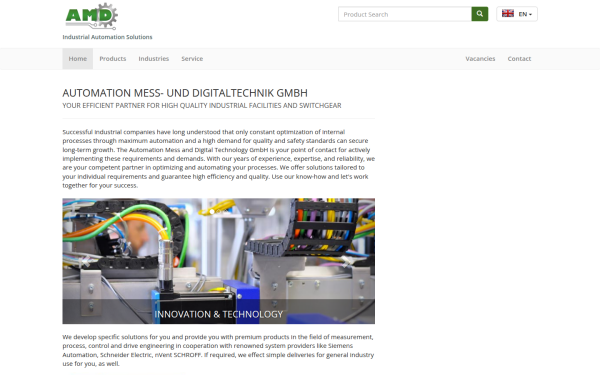Image resolution: width=600 pixels, height=375 pixels.
Task: Go to the Contact page
Action: [519, 59]
